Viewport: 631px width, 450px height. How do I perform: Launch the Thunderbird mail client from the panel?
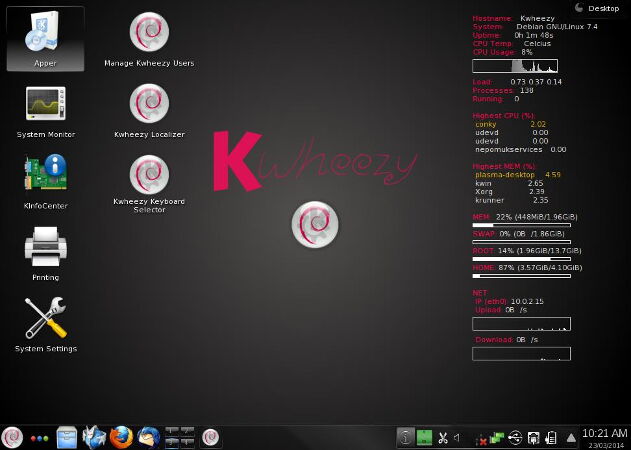(x=148, y=437)
